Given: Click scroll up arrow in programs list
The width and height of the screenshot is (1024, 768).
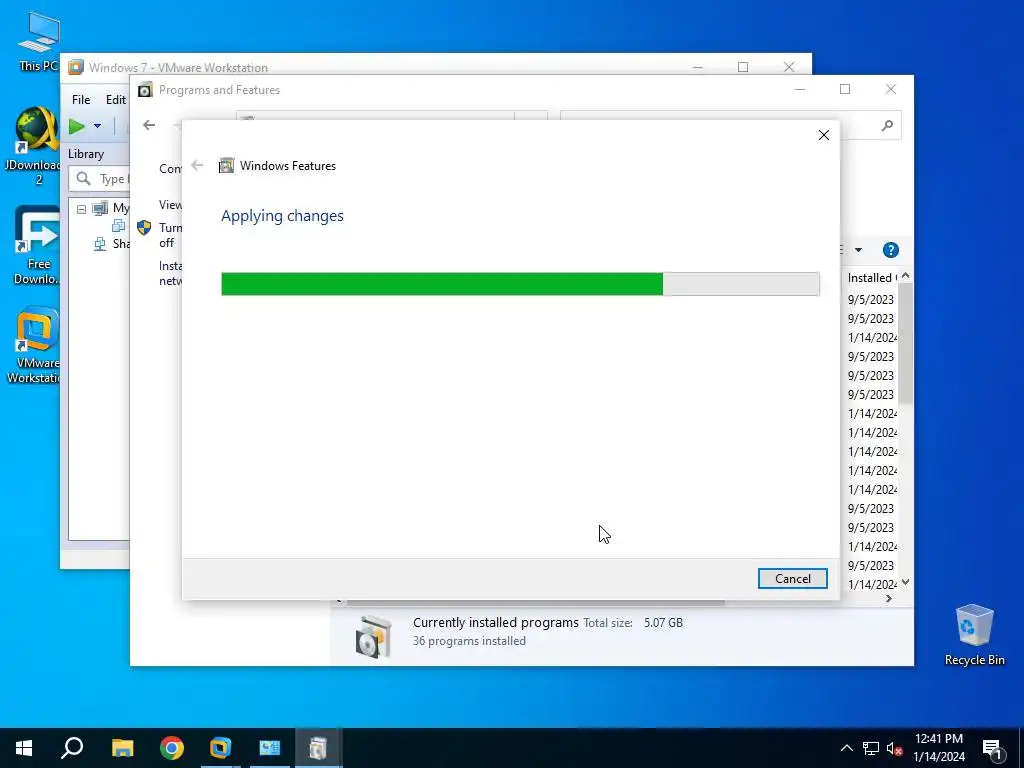Looking at the screenshot, I should pyautogui.click(x=905, y=276).
